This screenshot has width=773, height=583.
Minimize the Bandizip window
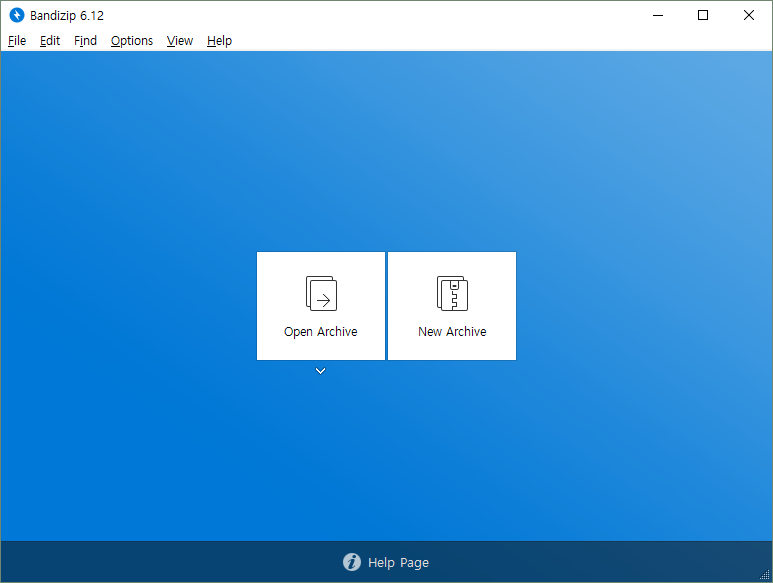(657, 15)
